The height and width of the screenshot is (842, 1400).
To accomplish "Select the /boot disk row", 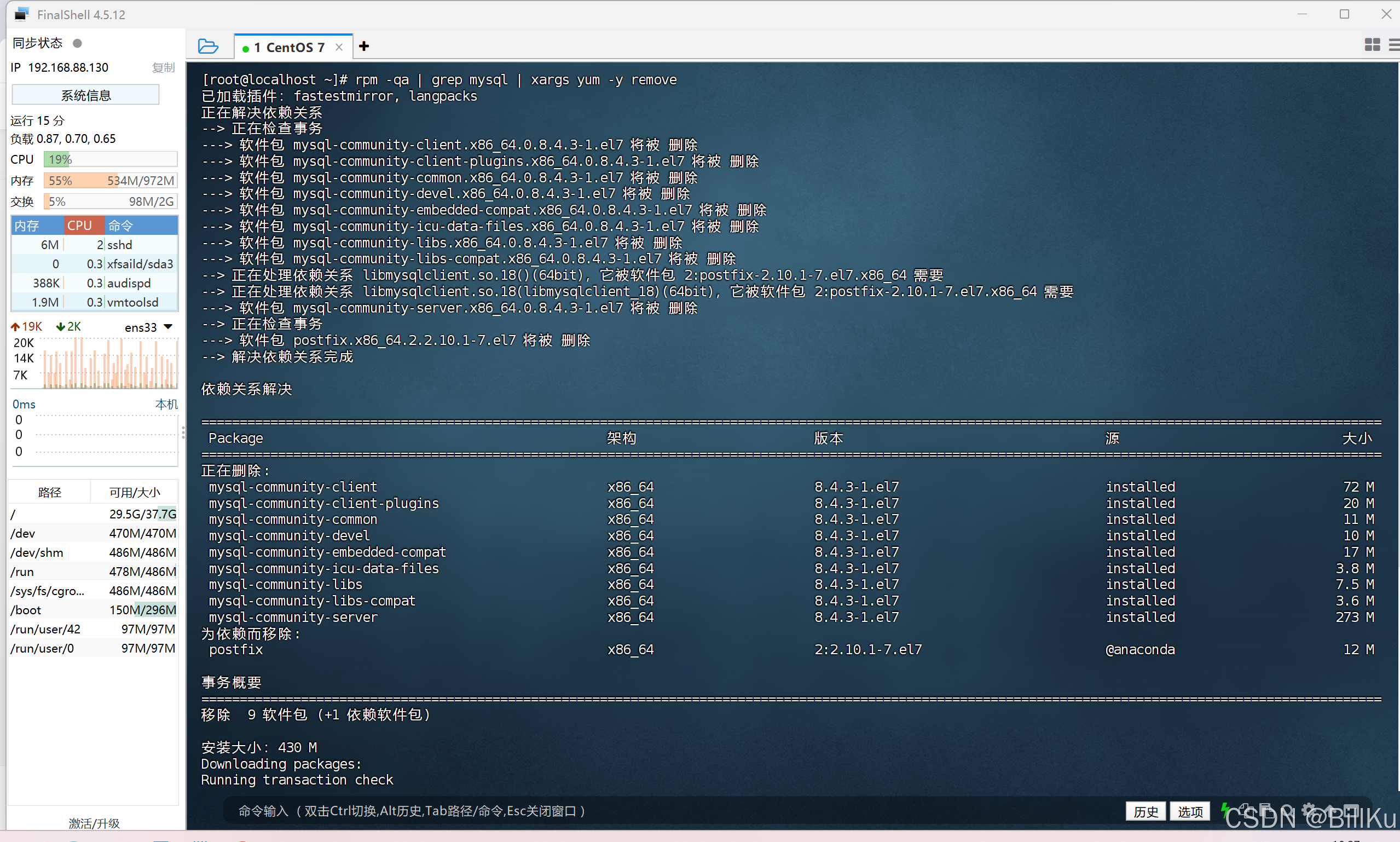I will pos(94,610).
